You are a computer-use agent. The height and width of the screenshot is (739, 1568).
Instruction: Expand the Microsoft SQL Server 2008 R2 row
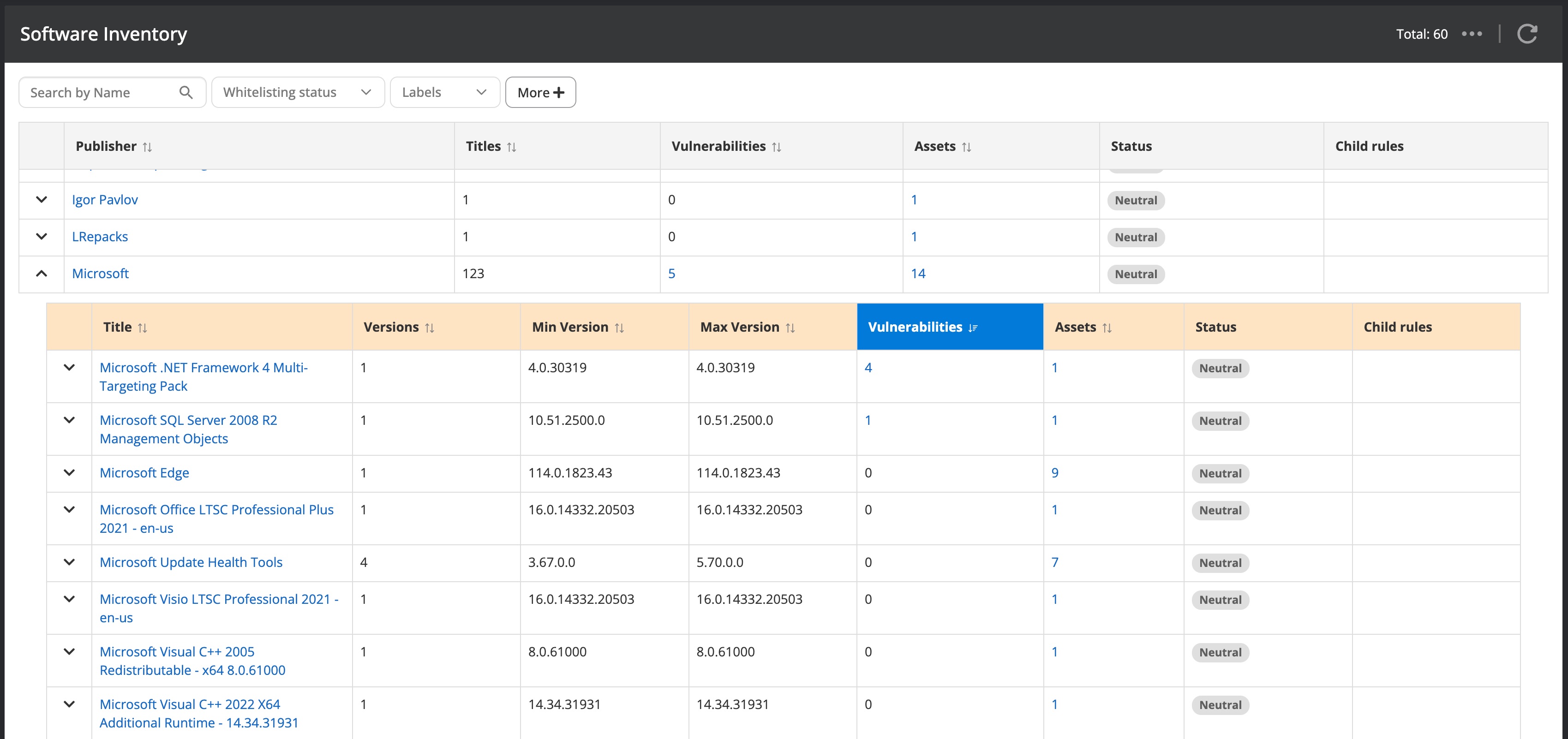[69, 421]
